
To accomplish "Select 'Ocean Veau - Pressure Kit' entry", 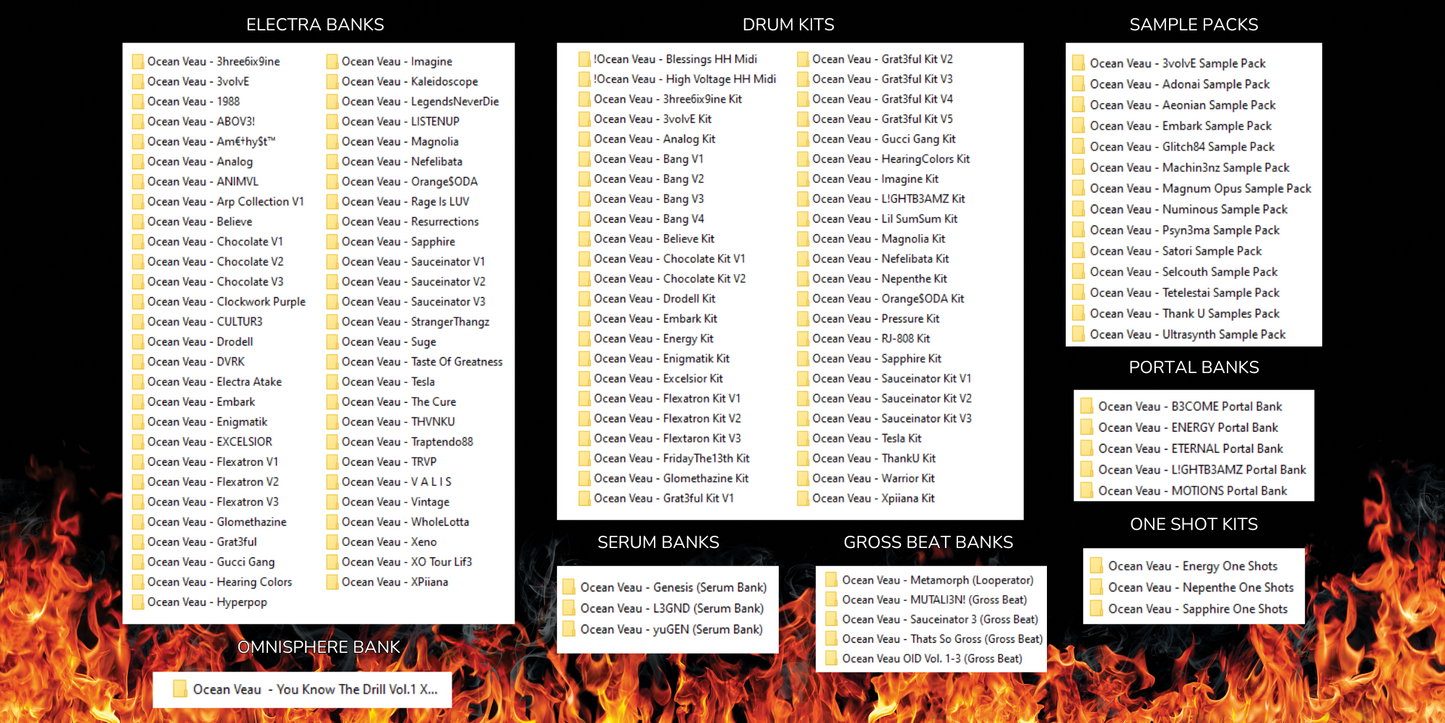I will pyautogui.click(x=876, y=318).
